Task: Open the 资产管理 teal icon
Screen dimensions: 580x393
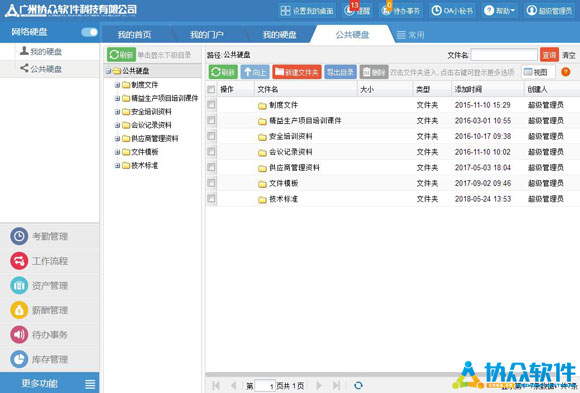Action: [19, 285]
